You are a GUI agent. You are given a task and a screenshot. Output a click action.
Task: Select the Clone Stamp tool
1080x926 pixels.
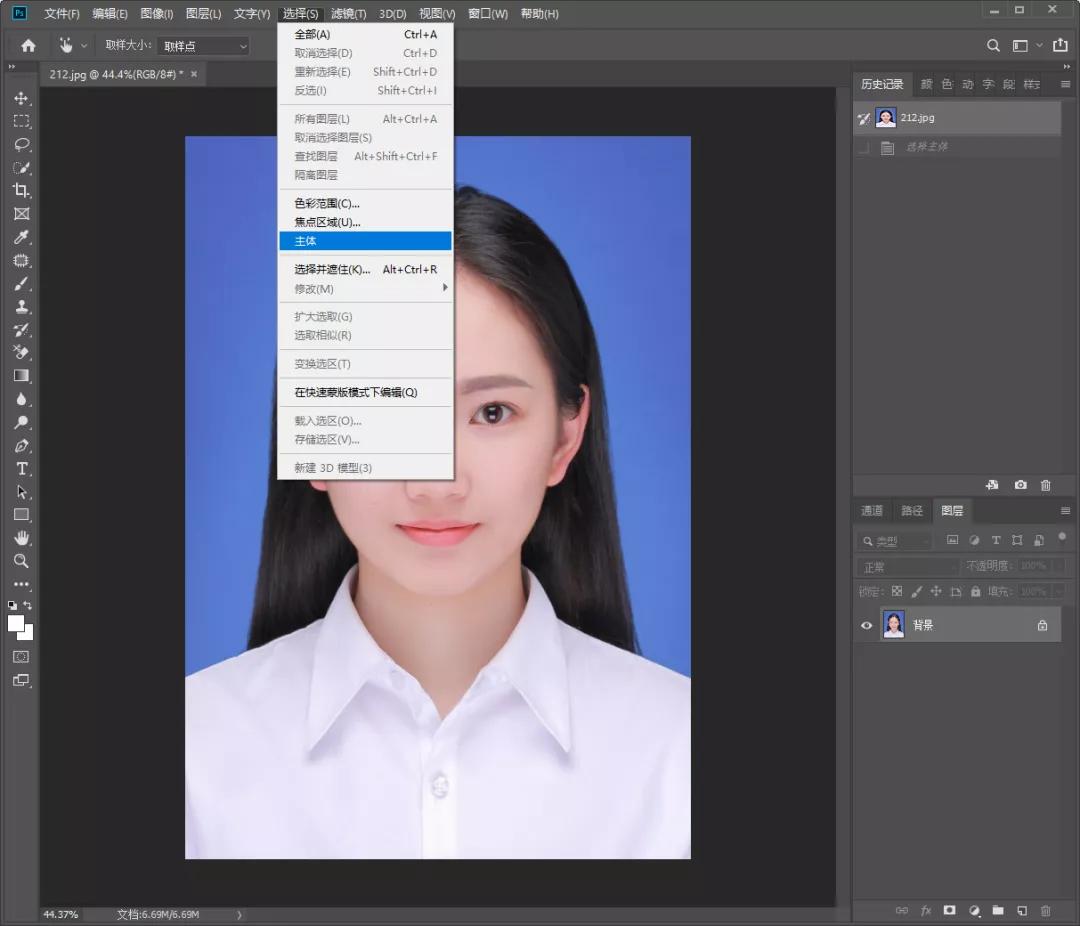[x=21, y=306]
